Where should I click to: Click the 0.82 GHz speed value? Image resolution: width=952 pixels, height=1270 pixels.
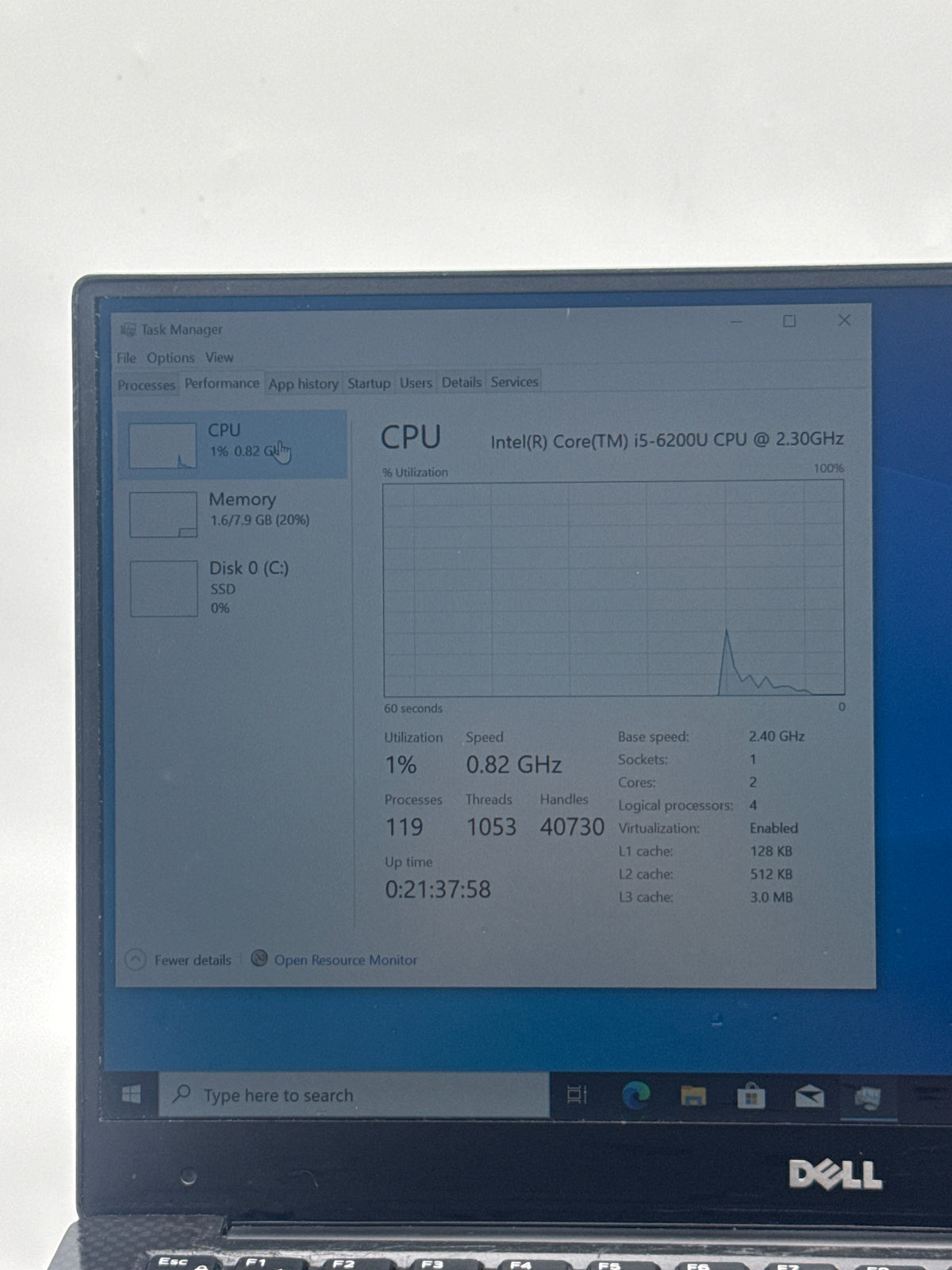513,765
